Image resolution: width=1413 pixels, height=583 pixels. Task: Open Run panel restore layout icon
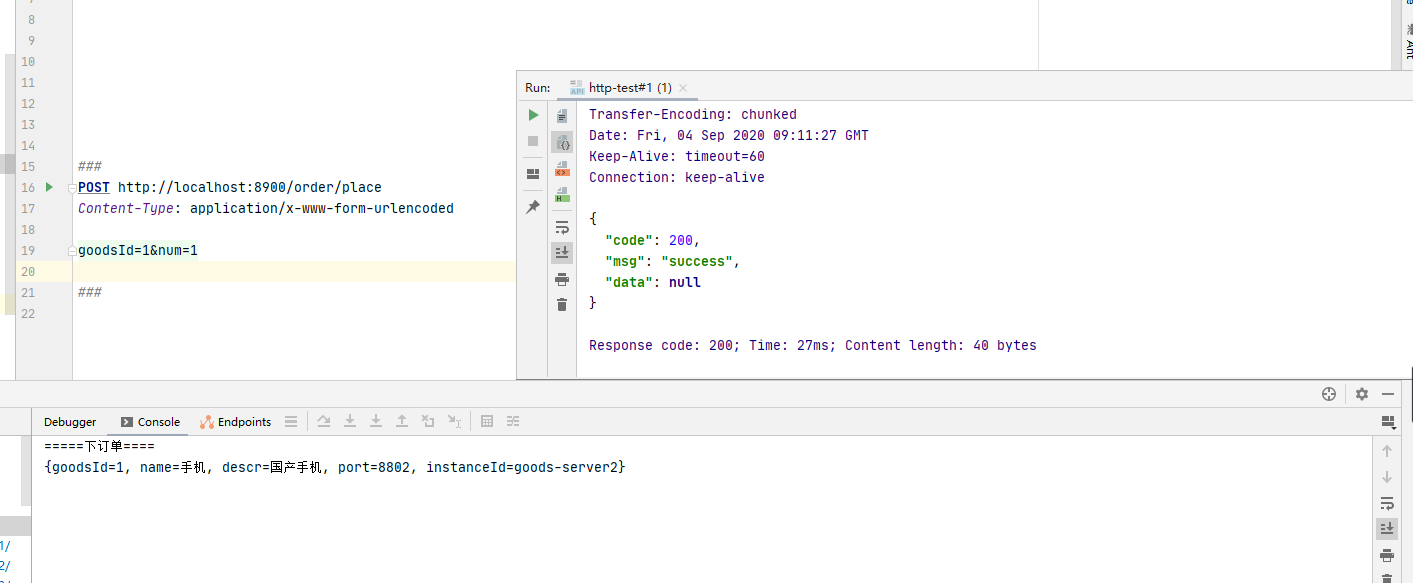point(533,174)
